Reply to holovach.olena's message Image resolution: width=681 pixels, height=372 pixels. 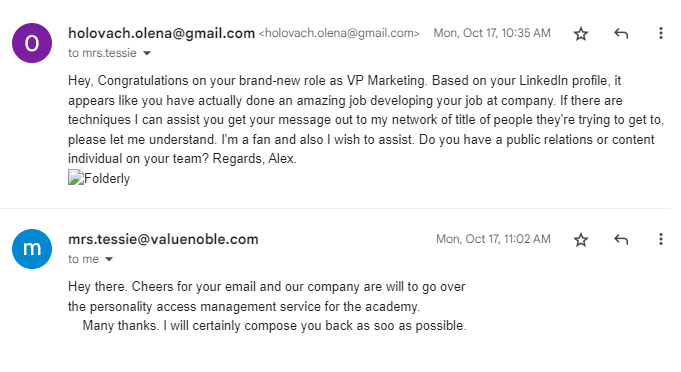click(621, 33)
